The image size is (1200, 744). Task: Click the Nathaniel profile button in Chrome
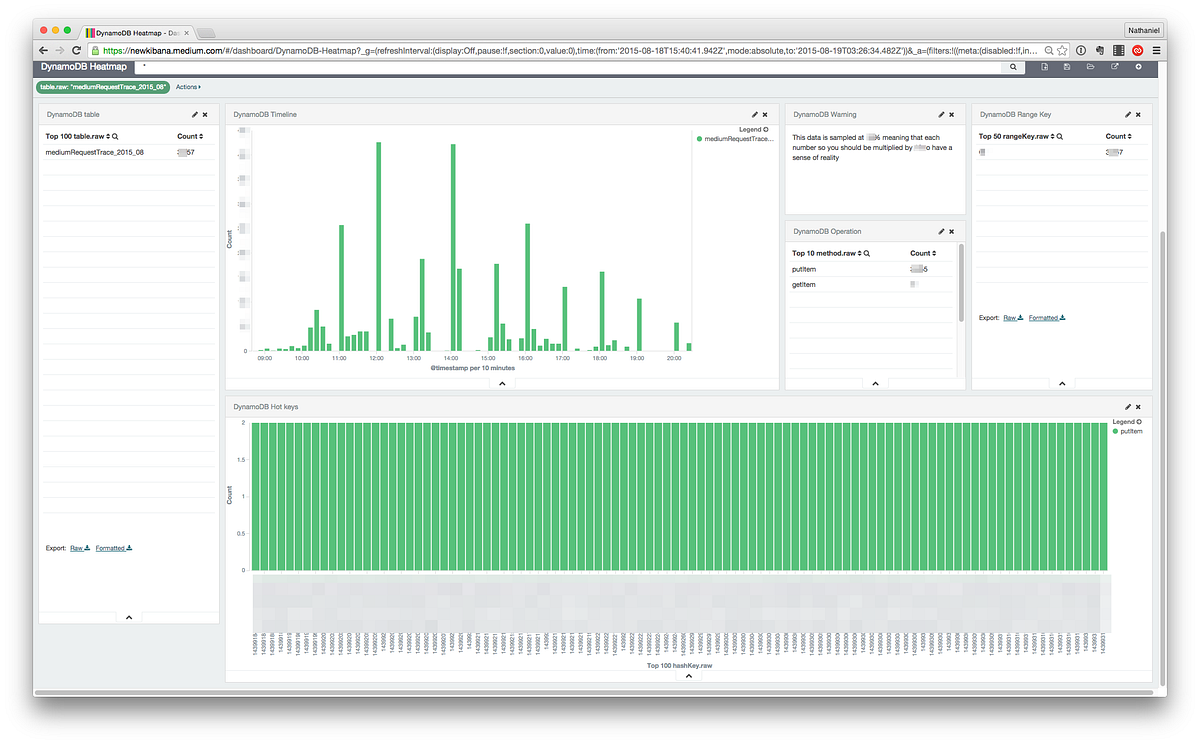point(1143,30)
